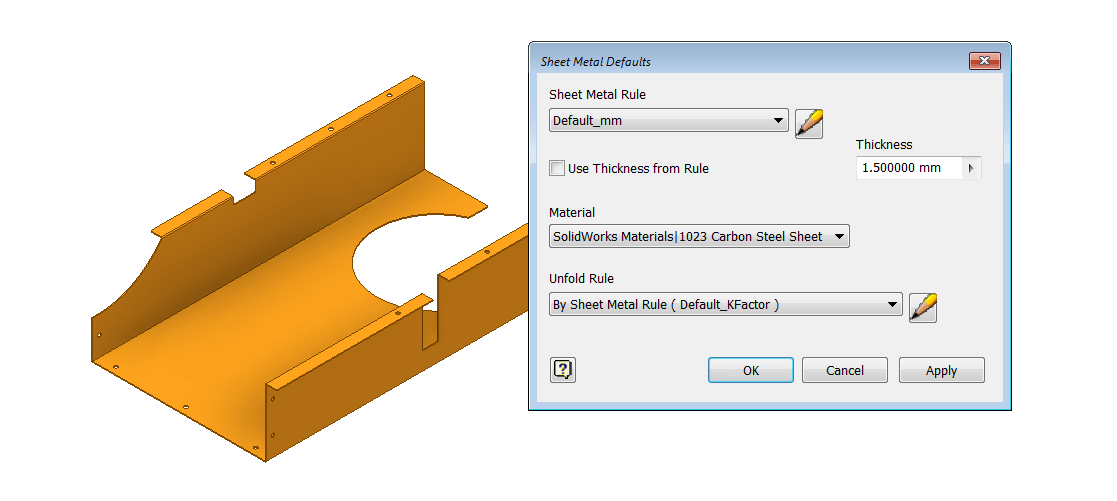Click the Cancel button

(x=845, y=370)
